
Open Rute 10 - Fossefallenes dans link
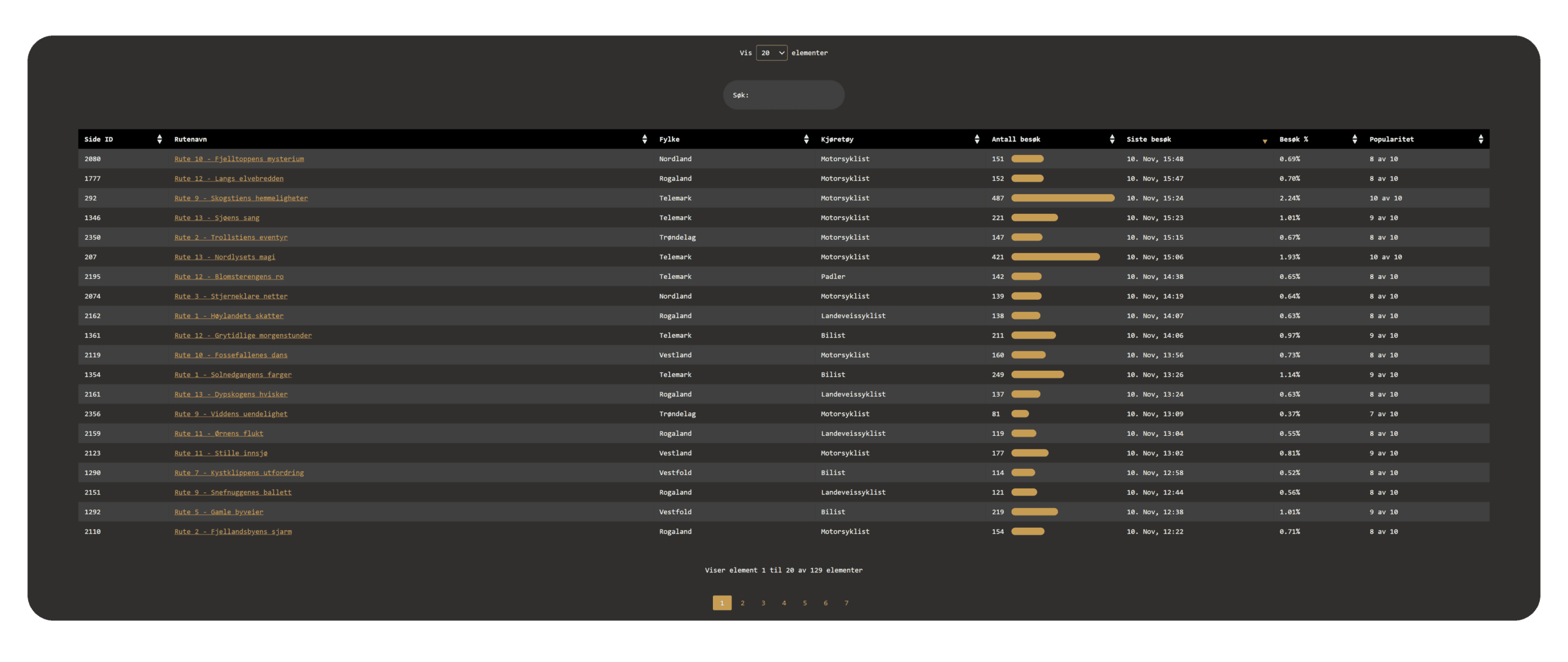(231, 355)
